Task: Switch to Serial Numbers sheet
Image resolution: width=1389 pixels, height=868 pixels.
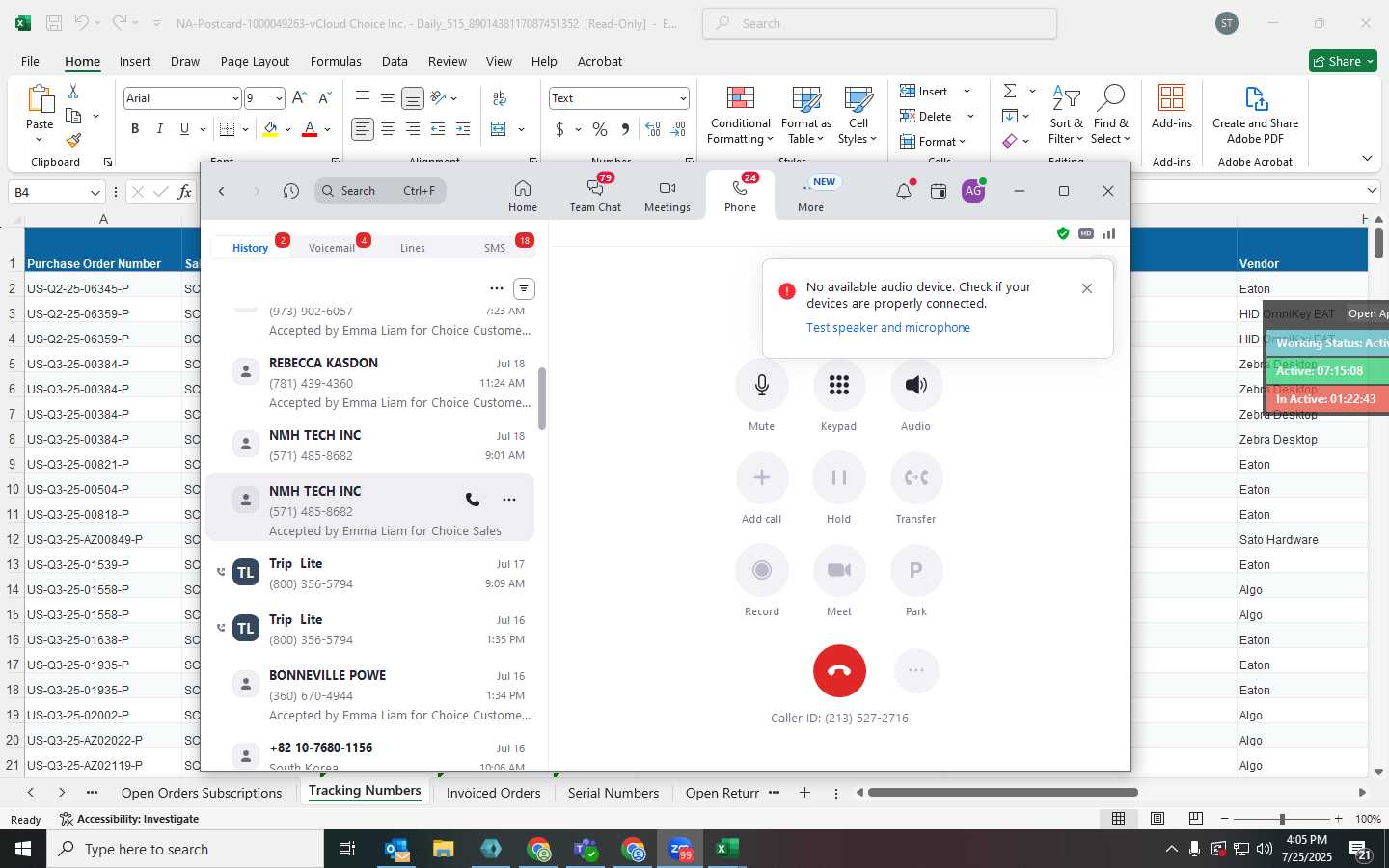Action: point(613,793)
